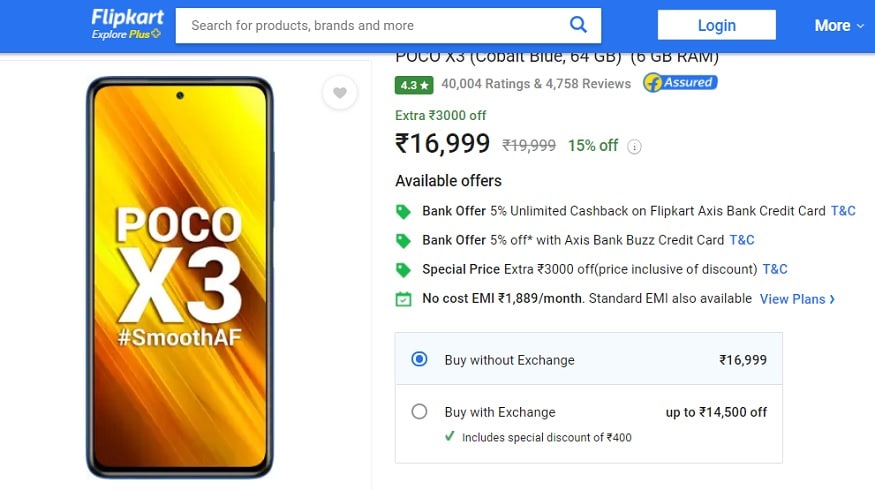Click green tag icon beside Special Price
The width and height of the screenshot is (875, 490).
coord(403,269)
